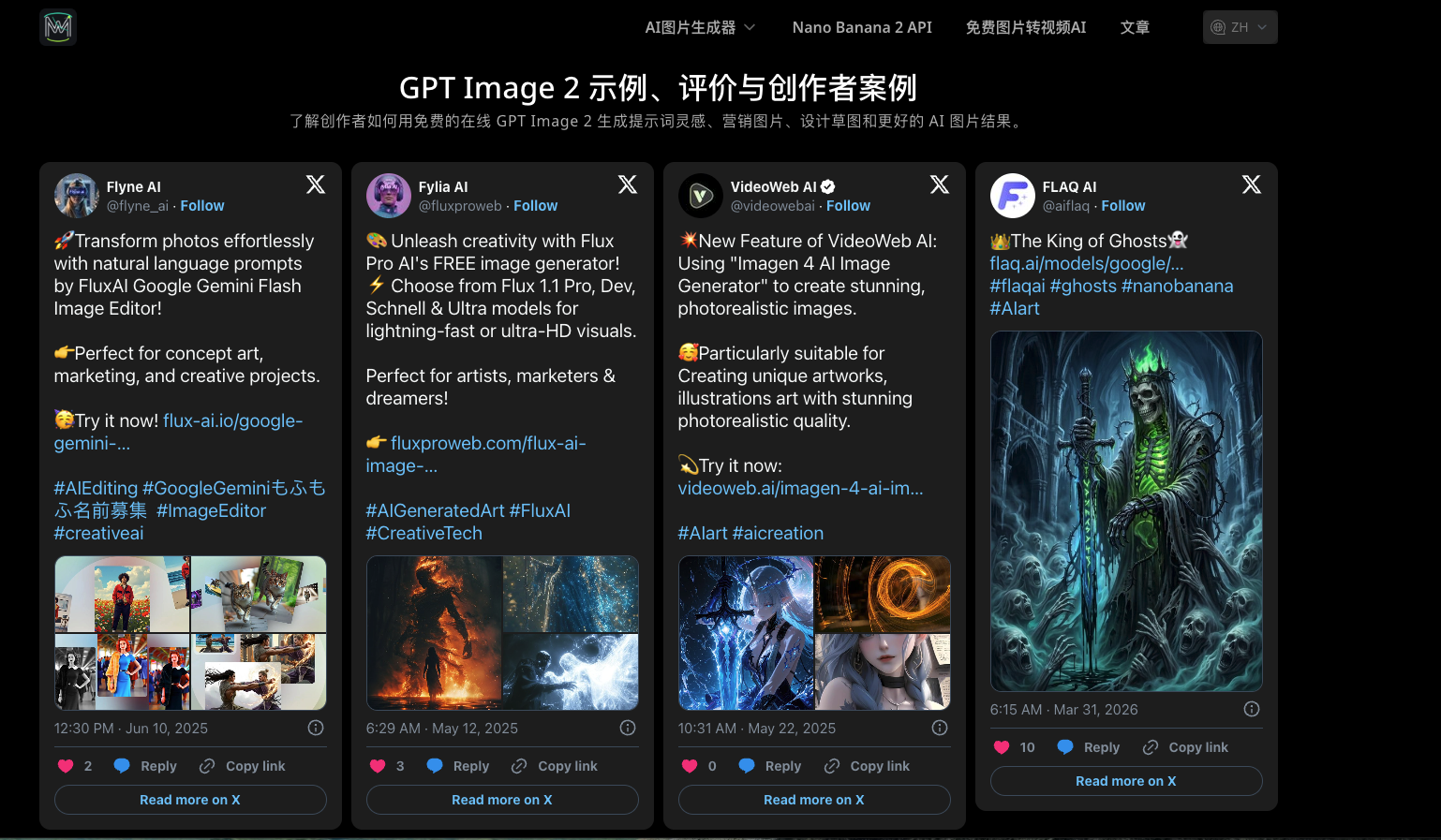Click #ghosts hashtag
Viewport: 1441px width, 840px height.
(1083, 286)
